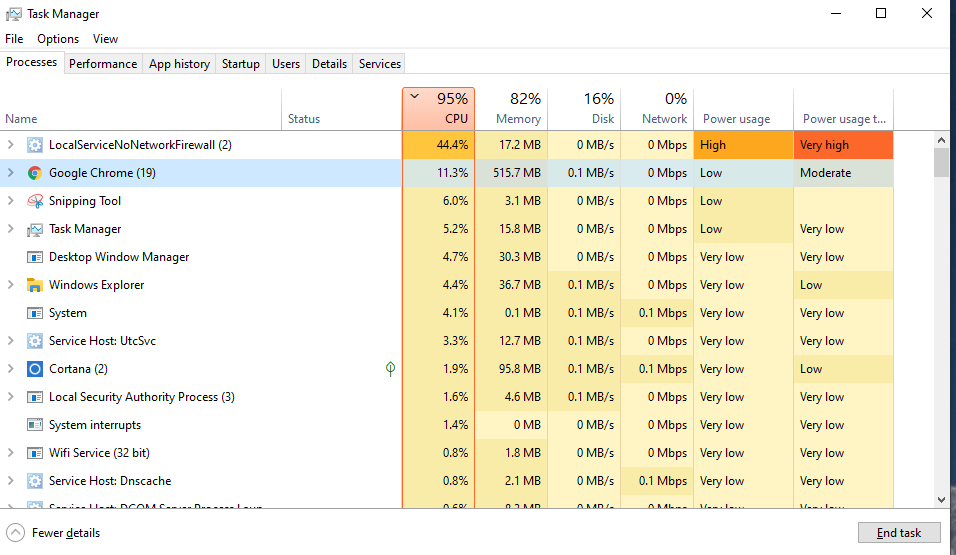Click the green leaf status icon for Cortana

[390, 368]
